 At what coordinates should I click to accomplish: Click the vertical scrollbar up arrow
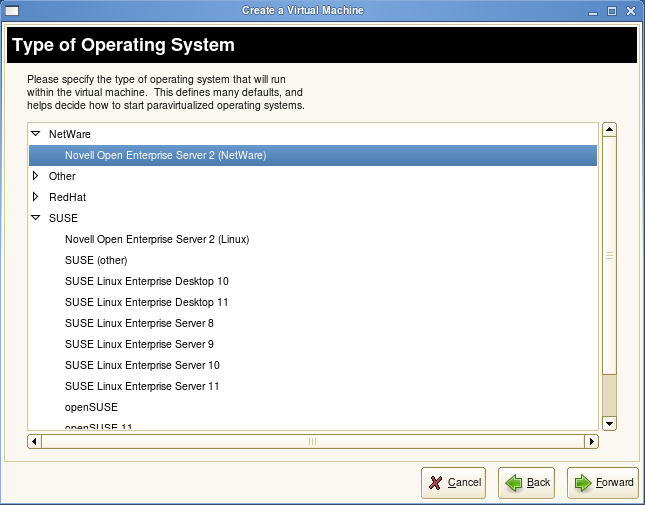[x=609, y=130]
